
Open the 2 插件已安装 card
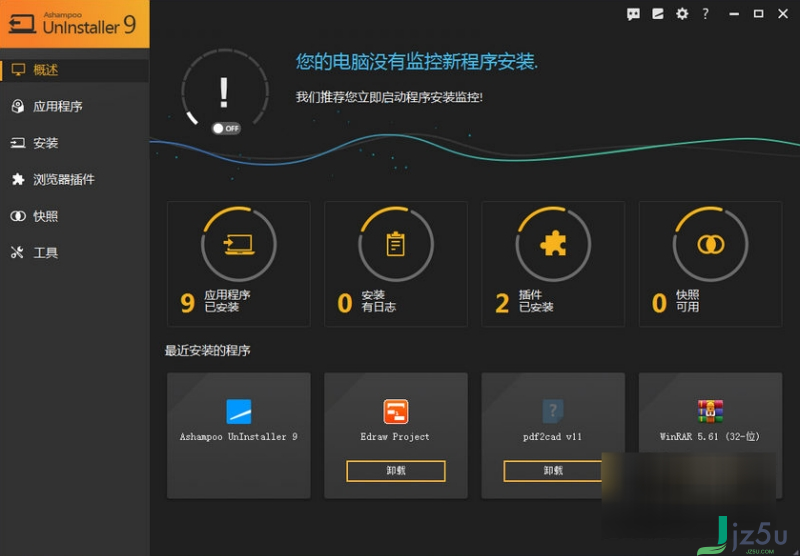553,264
